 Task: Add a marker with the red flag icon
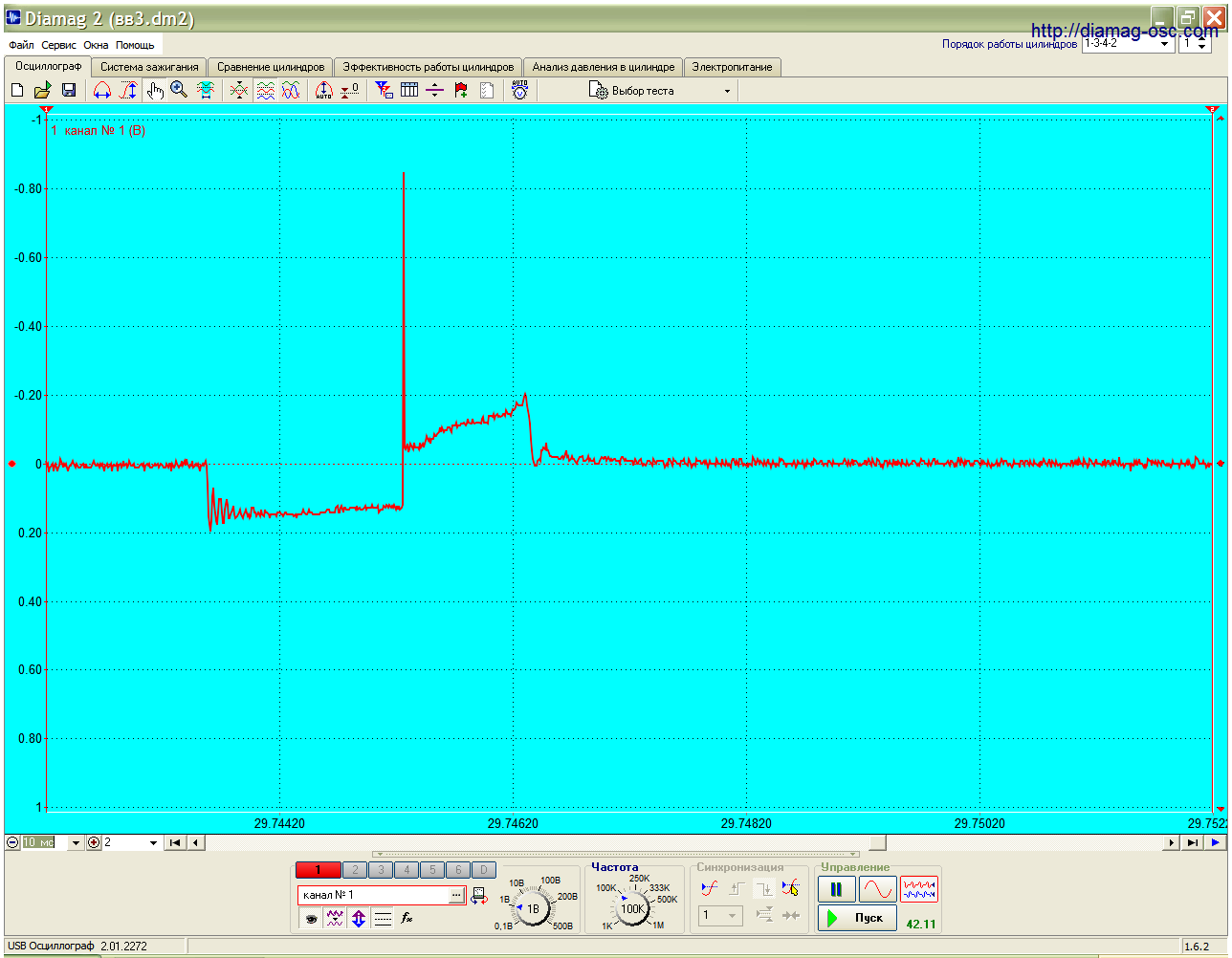click(461, 90)
